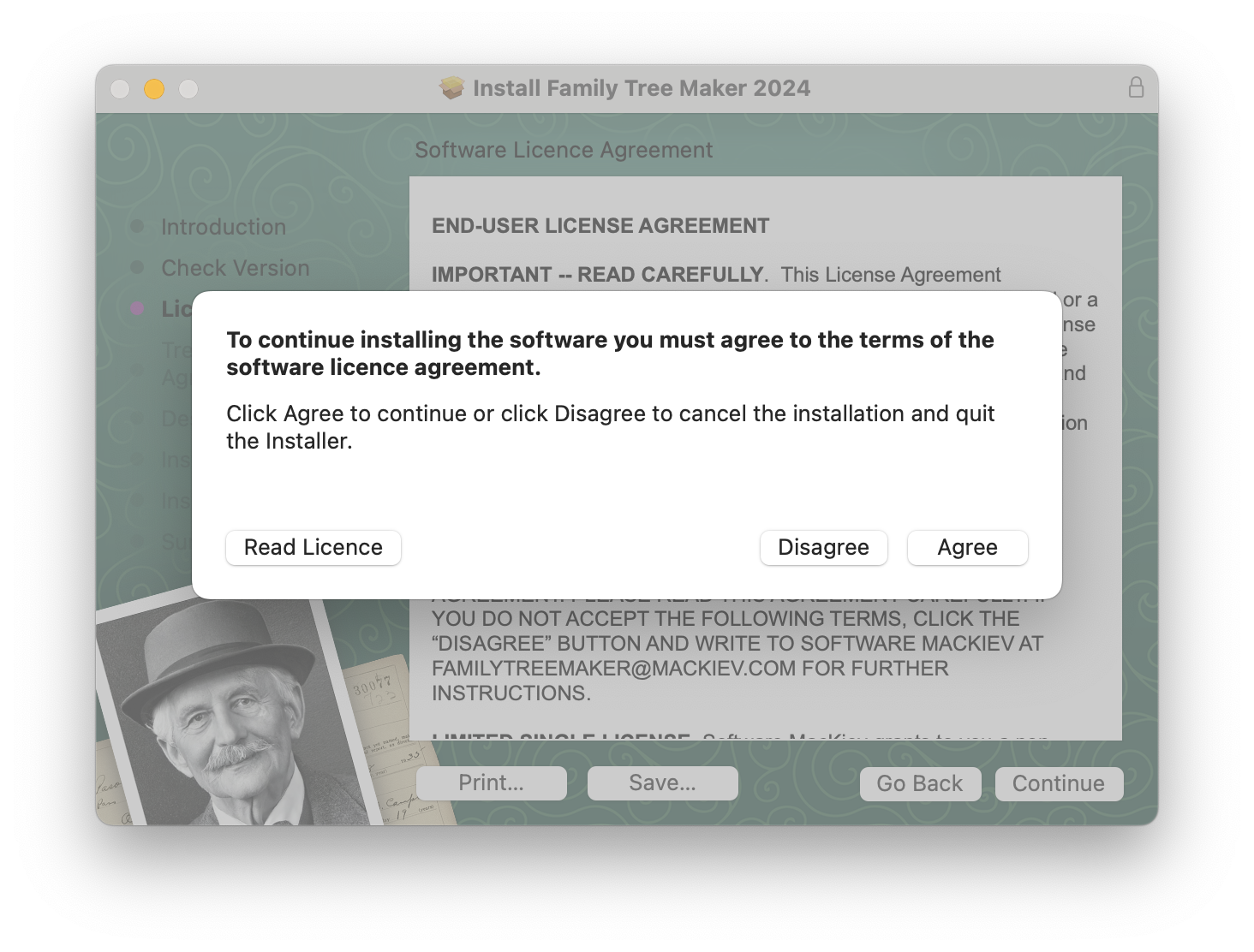Click the Print... button
Viewport: 1254px width, 952px height.
point(491,782)
